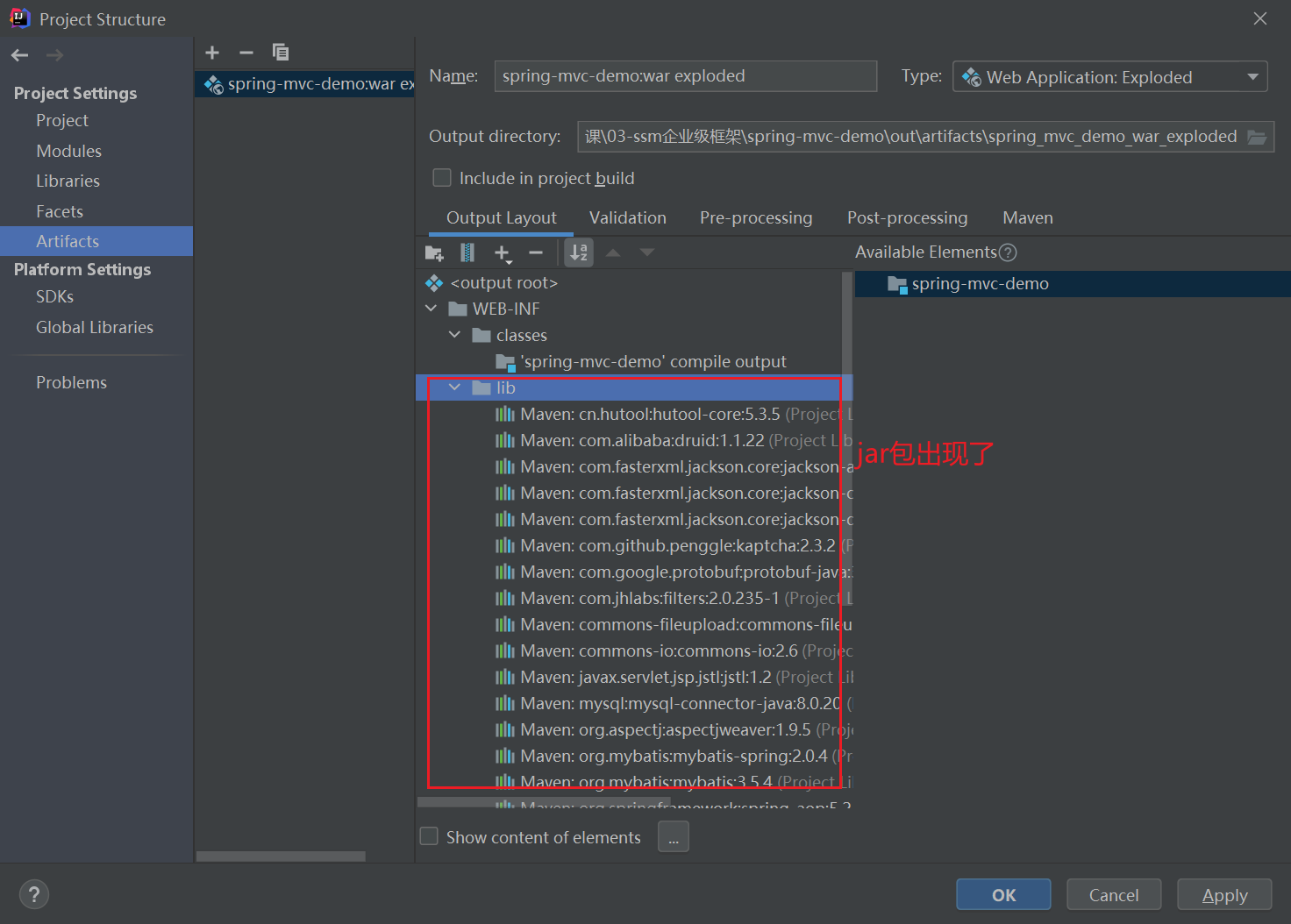
Task: Browse for the output directory folder
Action: (x=1257, y=137)
